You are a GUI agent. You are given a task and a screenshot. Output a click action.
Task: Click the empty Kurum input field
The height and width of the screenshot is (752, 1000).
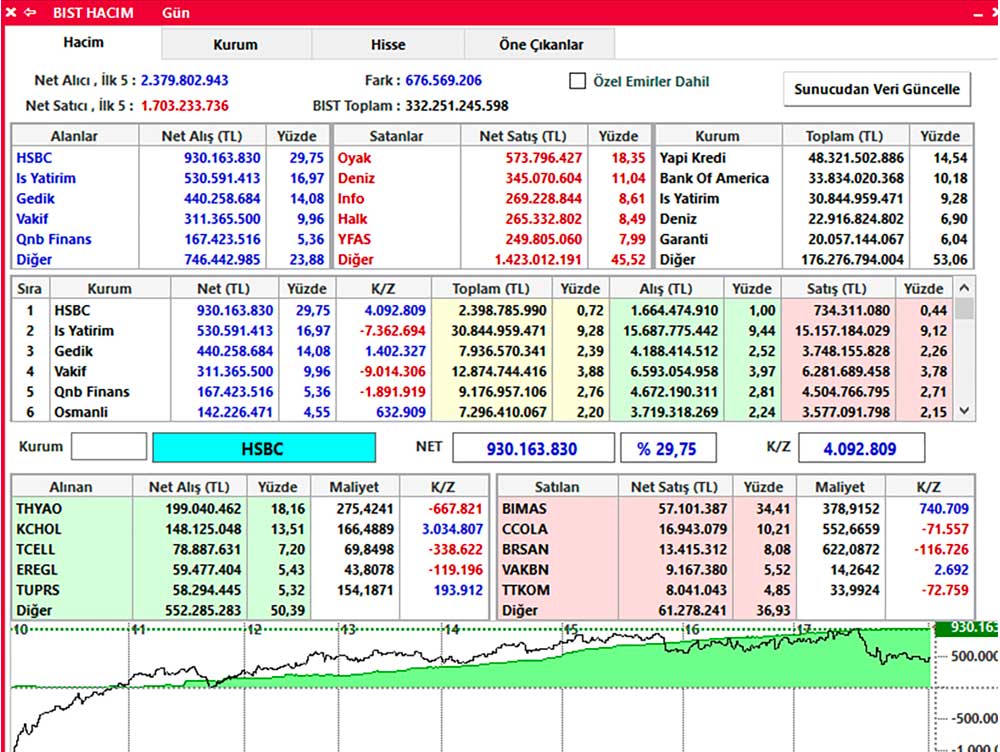109,448
